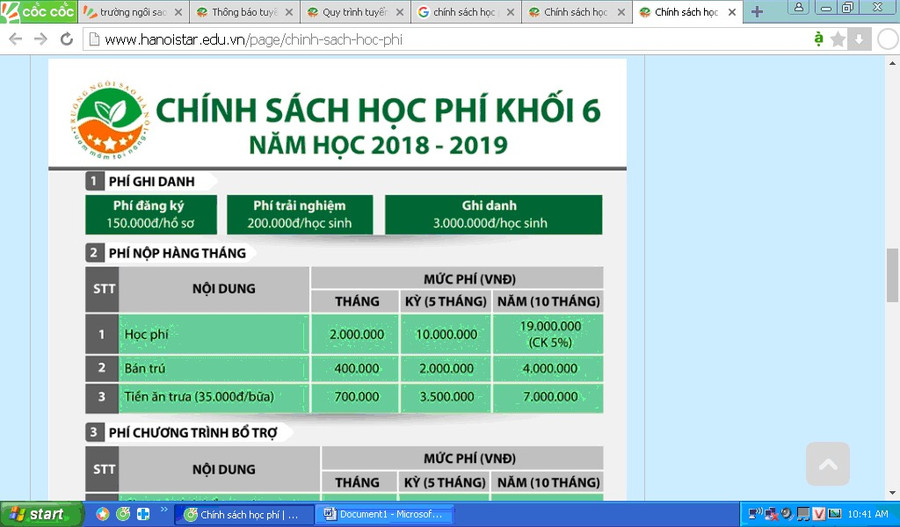The width and height of the screenshot is (900, 527).
Task: Toggle Vietnamese typing 'à' icon in address bar
Action: [818, 39]
